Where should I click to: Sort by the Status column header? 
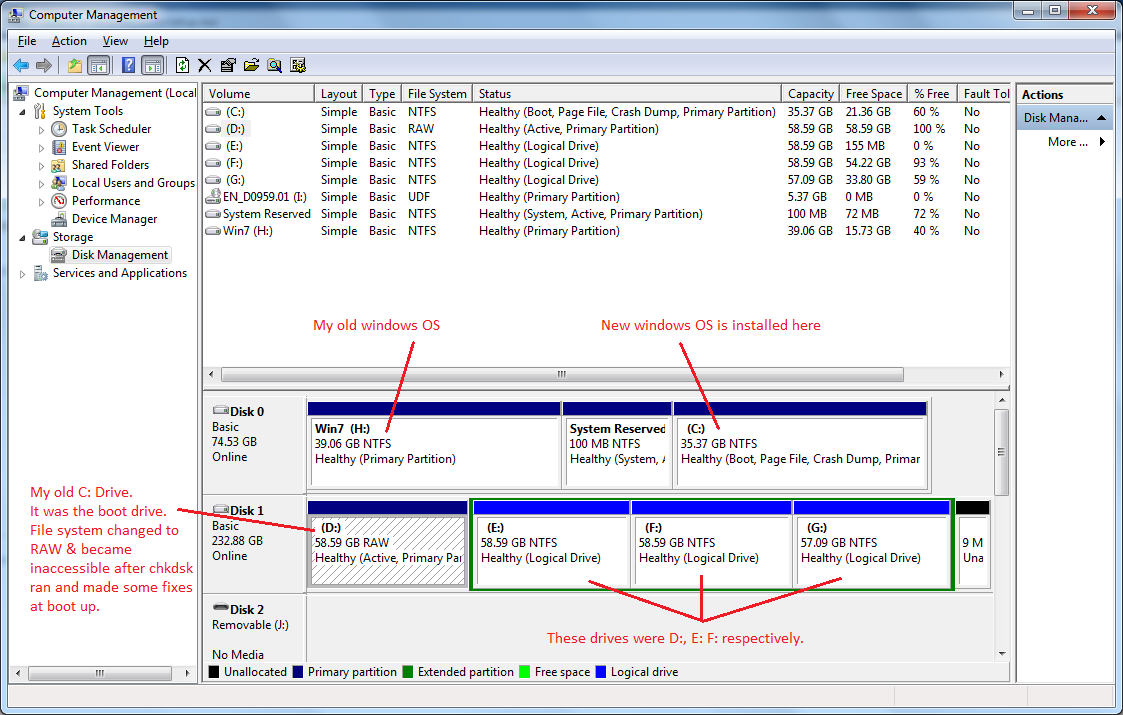point(627,94)
